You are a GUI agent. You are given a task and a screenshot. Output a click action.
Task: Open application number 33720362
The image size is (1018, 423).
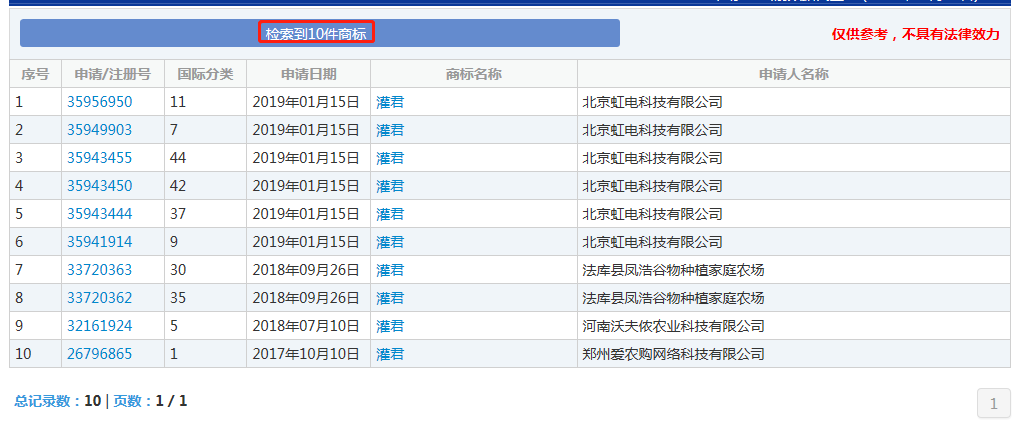click(99, 298)
